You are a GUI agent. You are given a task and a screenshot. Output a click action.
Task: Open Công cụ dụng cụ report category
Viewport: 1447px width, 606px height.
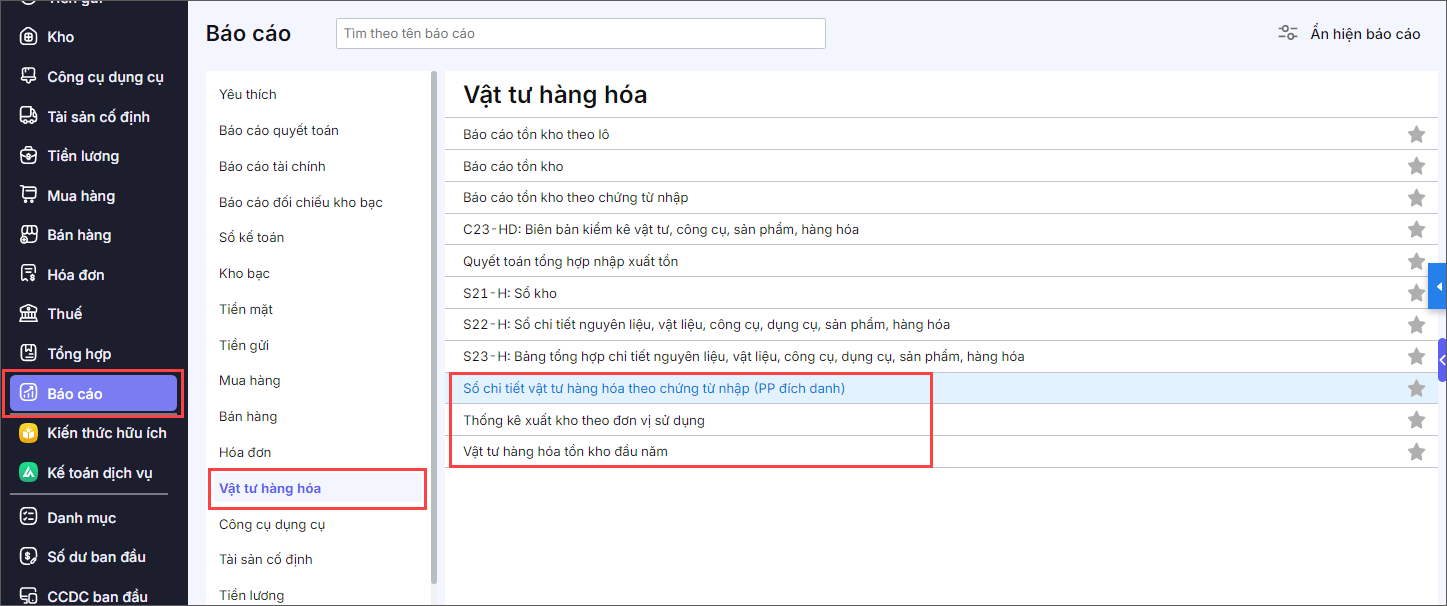tap(272, 524)
